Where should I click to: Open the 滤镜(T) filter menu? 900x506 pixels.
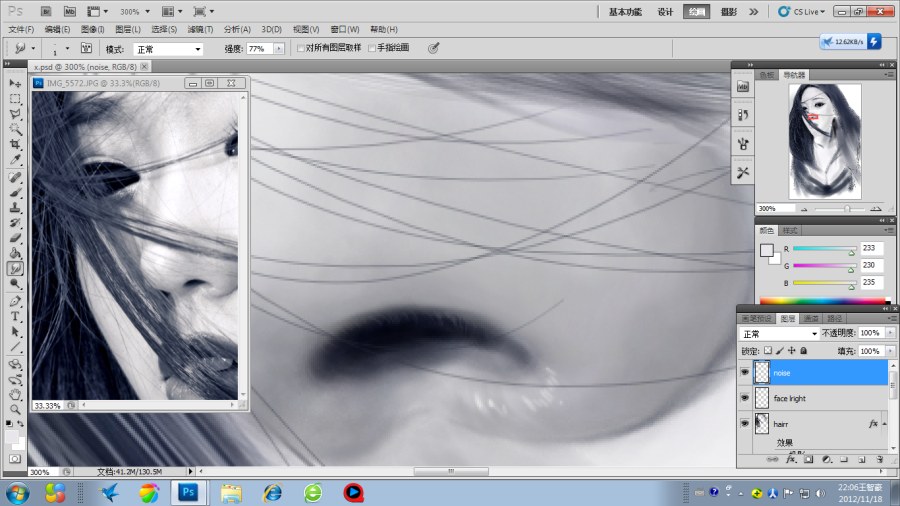coord(200,29)
